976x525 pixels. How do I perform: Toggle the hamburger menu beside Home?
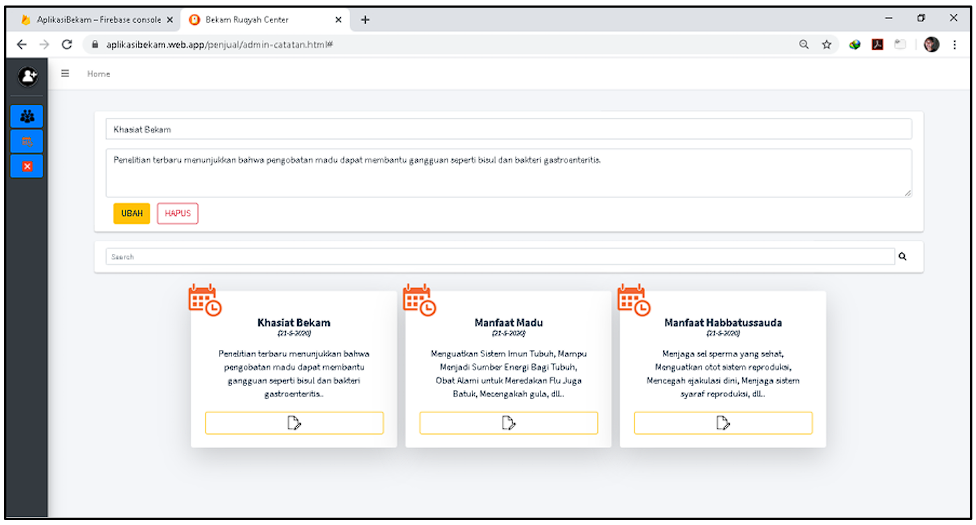[66, 73]
